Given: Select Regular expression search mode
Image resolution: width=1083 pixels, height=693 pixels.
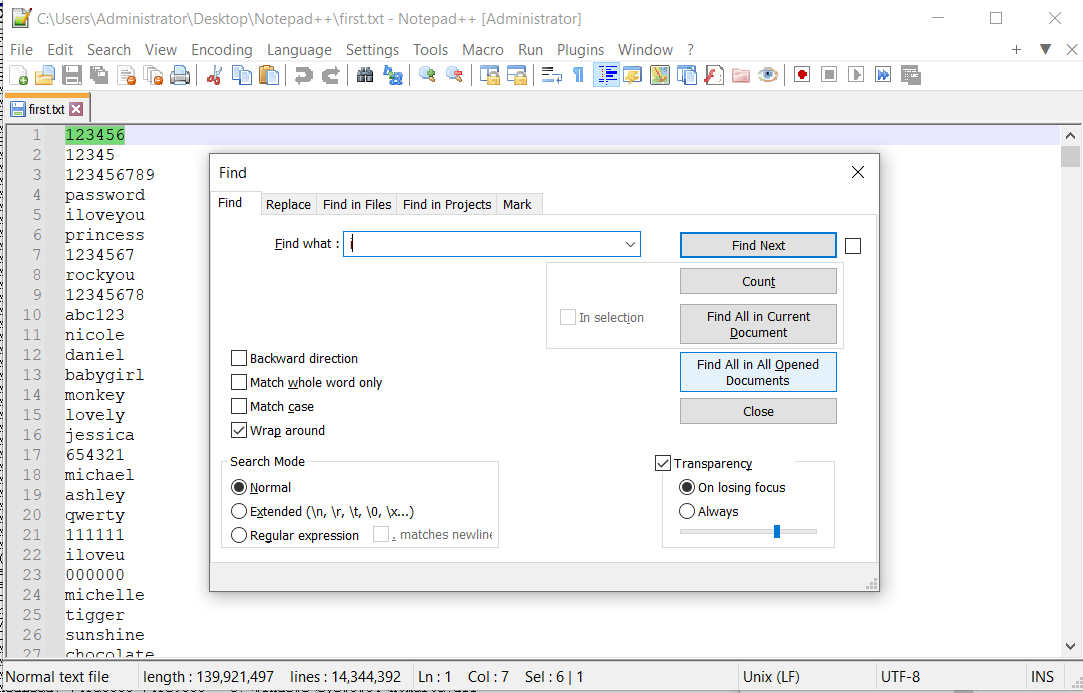Looking at the screenshot, I should (x=239, y=536).
